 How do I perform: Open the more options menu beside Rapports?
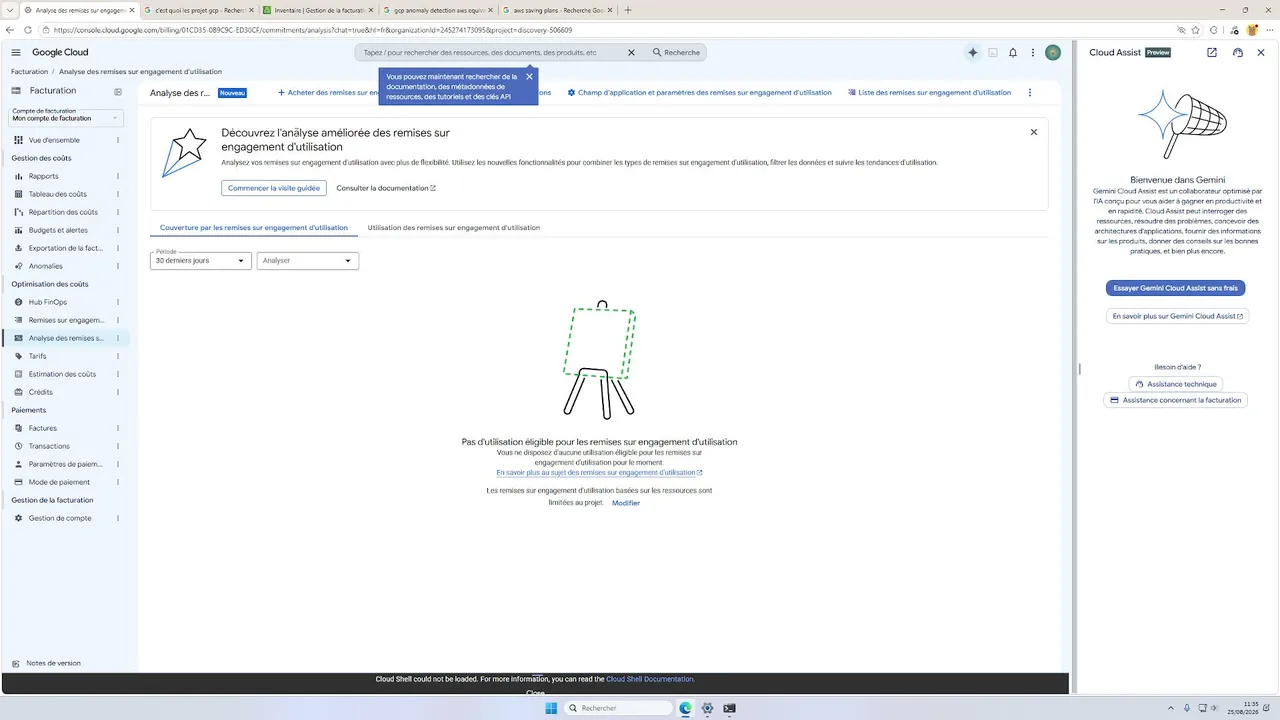point(118,176)
